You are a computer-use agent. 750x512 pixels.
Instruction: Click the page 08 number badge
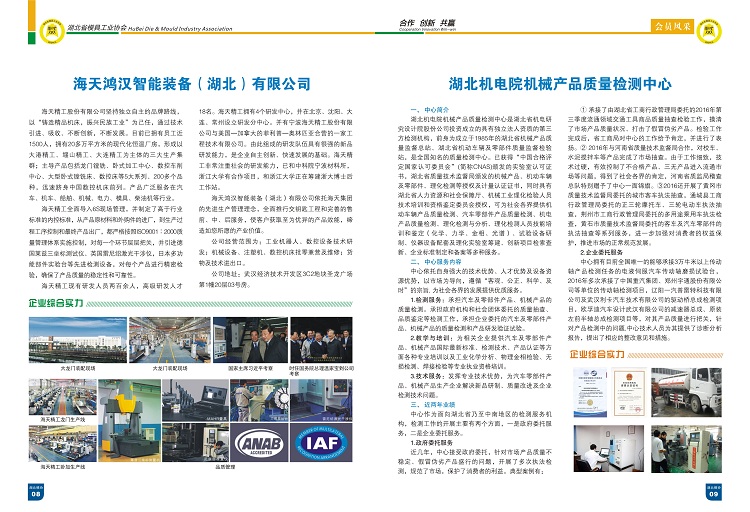[x=35, y=492]
